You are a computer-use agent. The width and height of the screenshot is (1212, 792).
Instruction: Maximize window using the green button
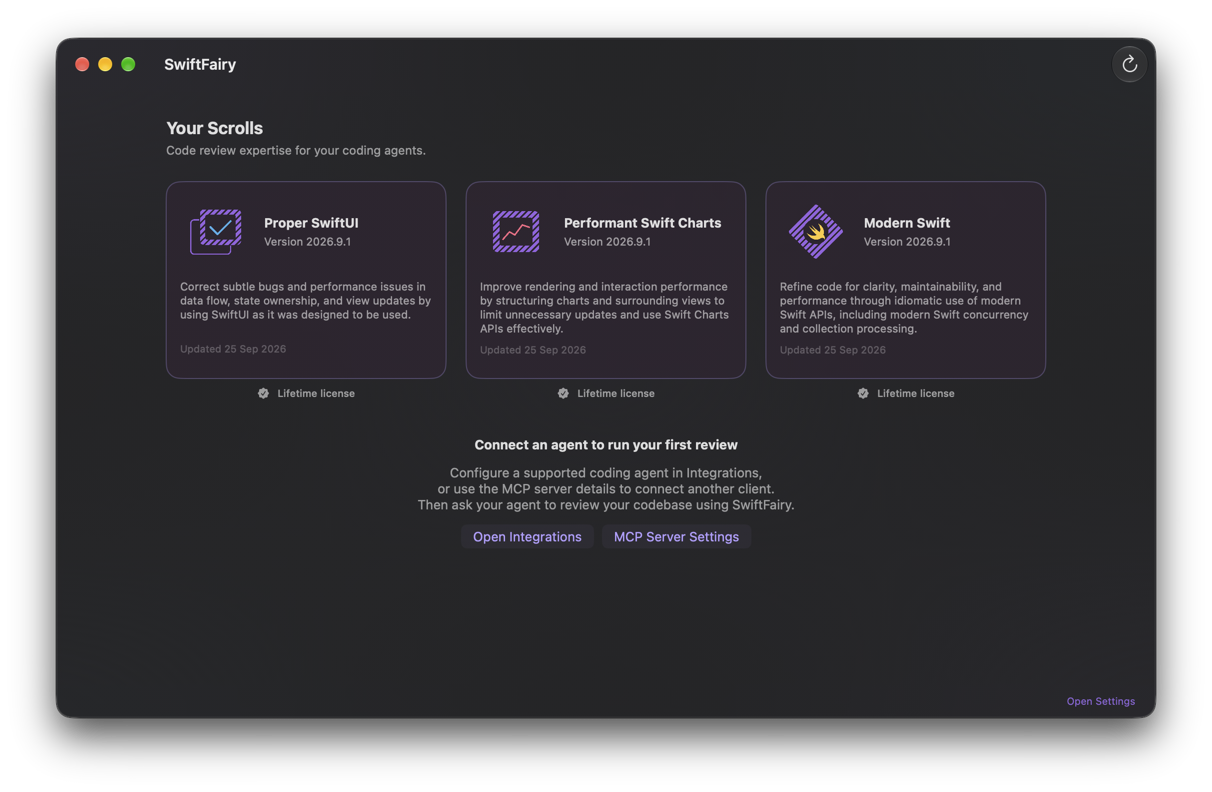pos(128,64)
